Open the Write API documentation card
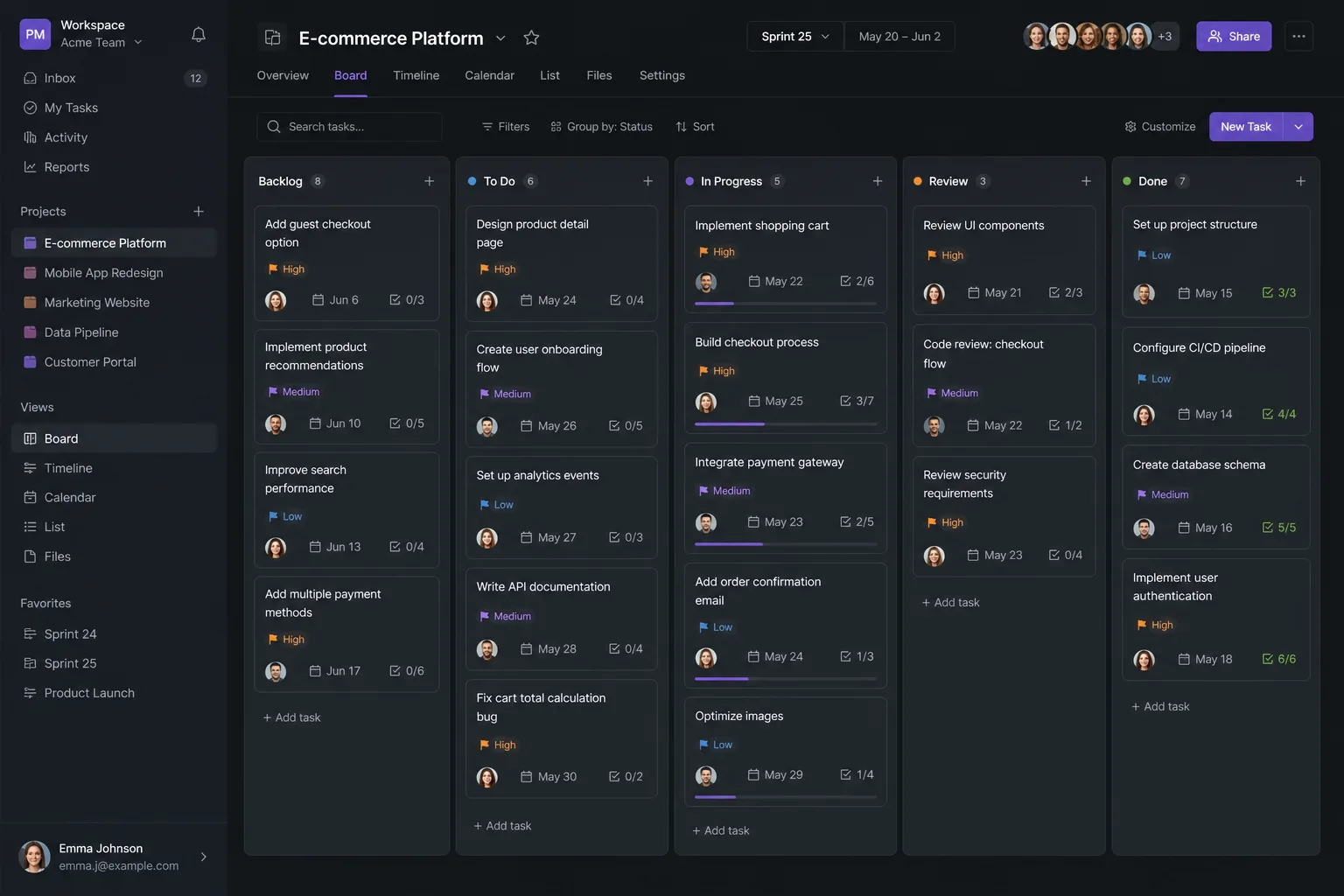Screen dimensions: 1344x896 pyautogui.click(x=562, y=619)
